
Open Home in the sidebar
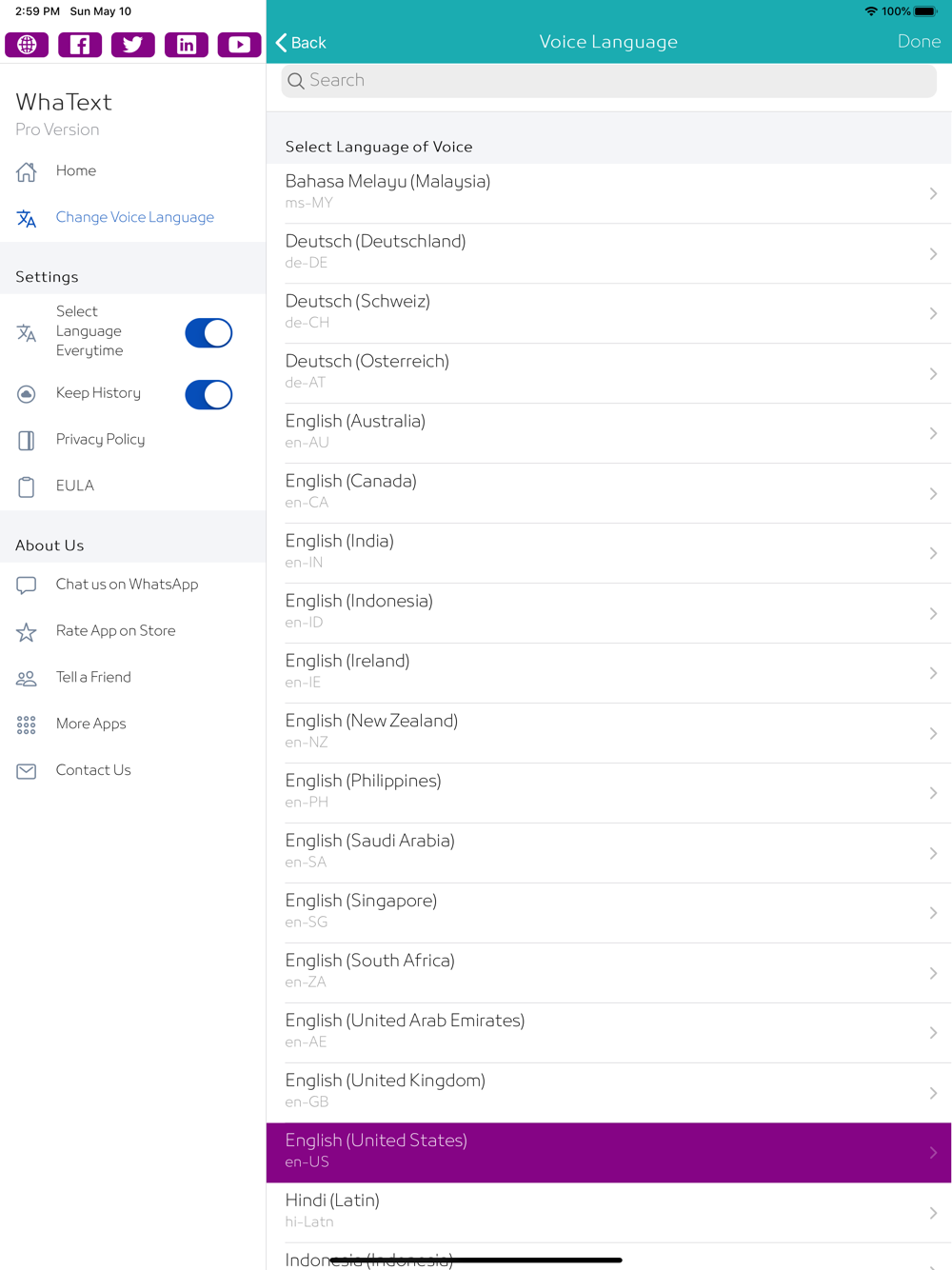coord(133,171)
